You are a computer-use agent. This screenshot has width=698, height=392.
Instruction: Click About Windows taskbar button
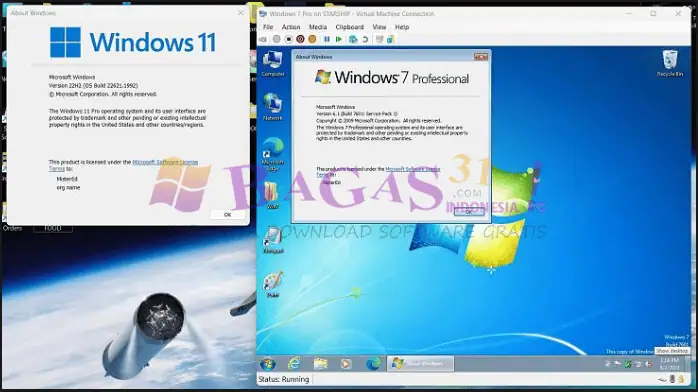420,364
